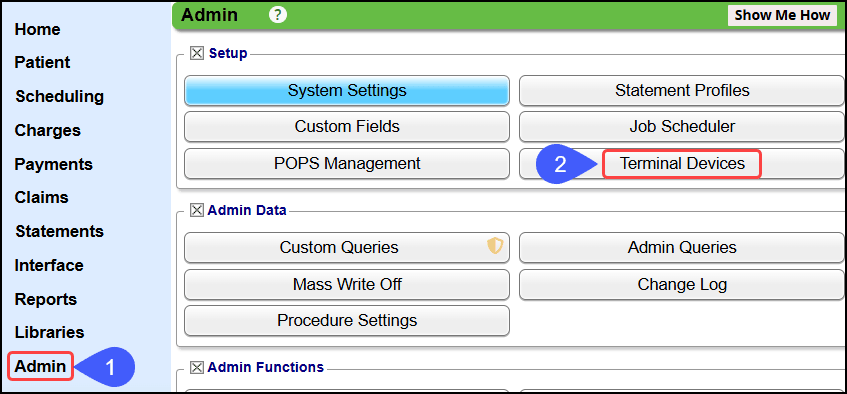Navigate to Claims
Screen dimensions: 847x394
(x=42, y=197)
